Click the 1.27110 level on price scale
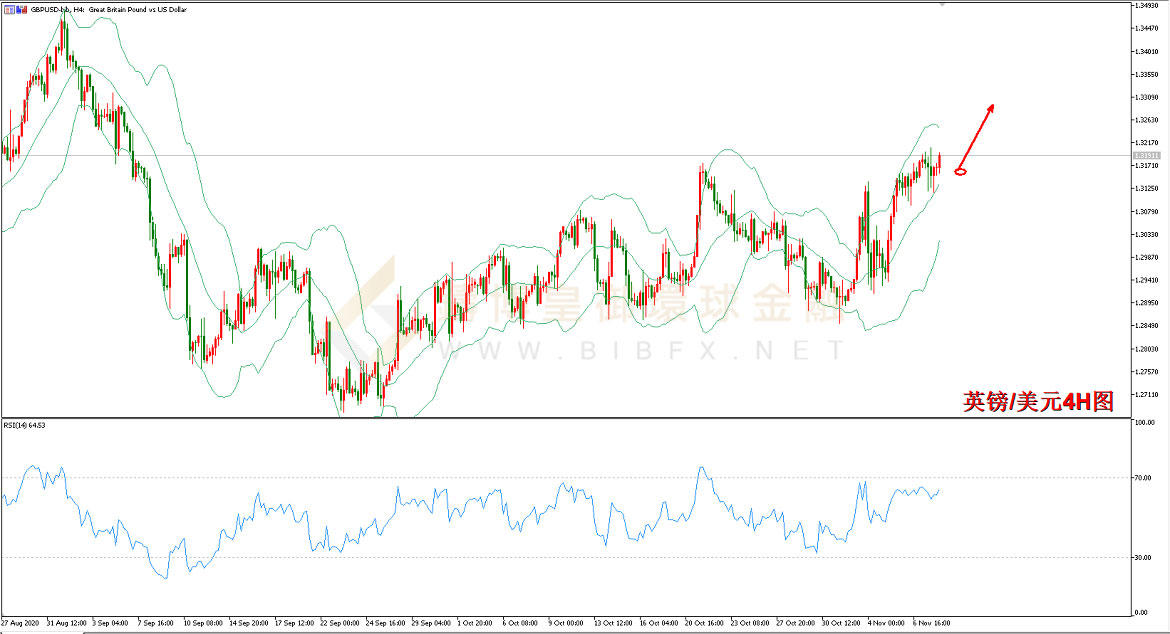The height and width of the screenshot is (634, 1170). point(1146,395)
